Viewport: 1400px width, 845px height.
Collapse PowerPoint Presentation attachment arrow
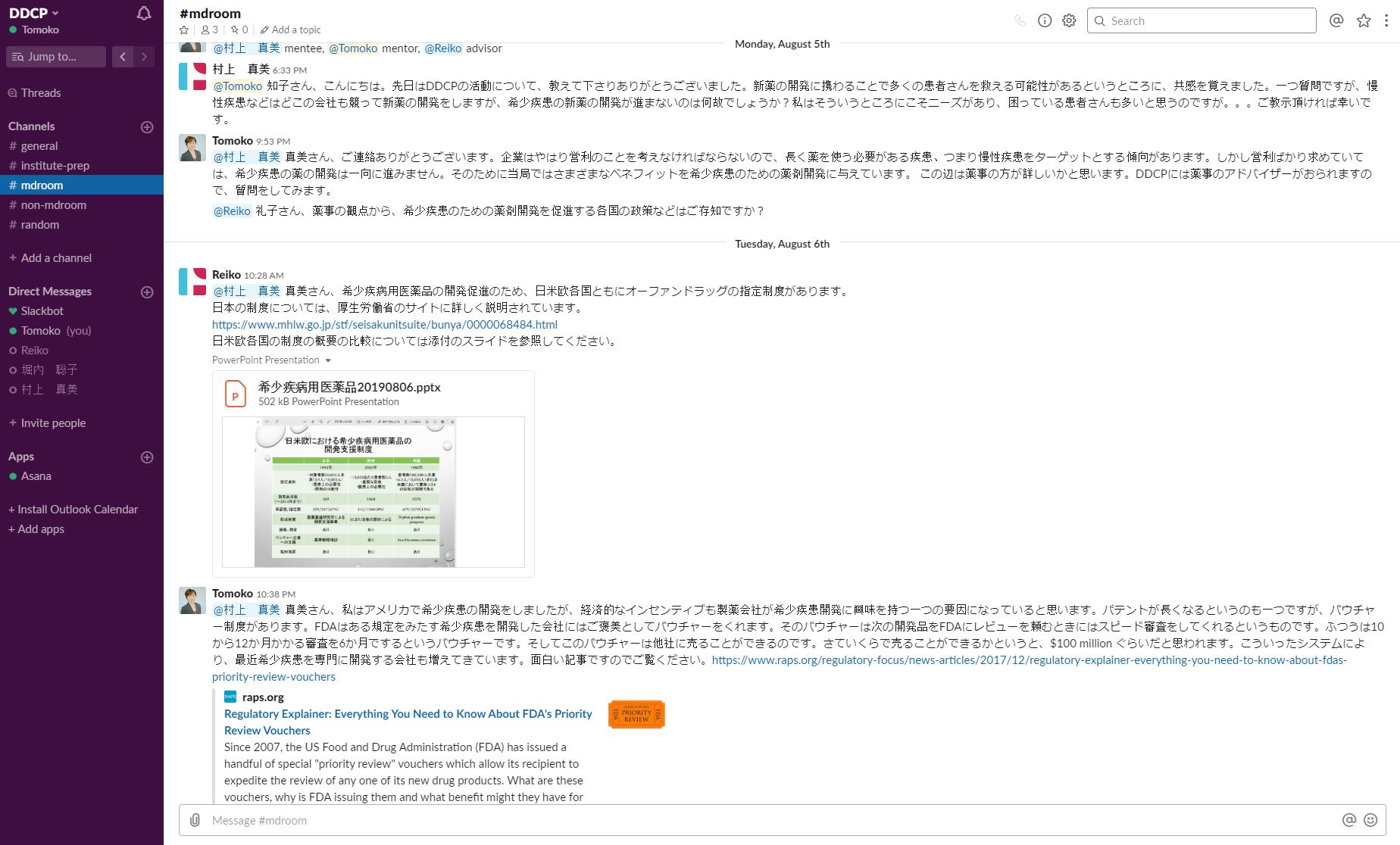click(328, 360)
